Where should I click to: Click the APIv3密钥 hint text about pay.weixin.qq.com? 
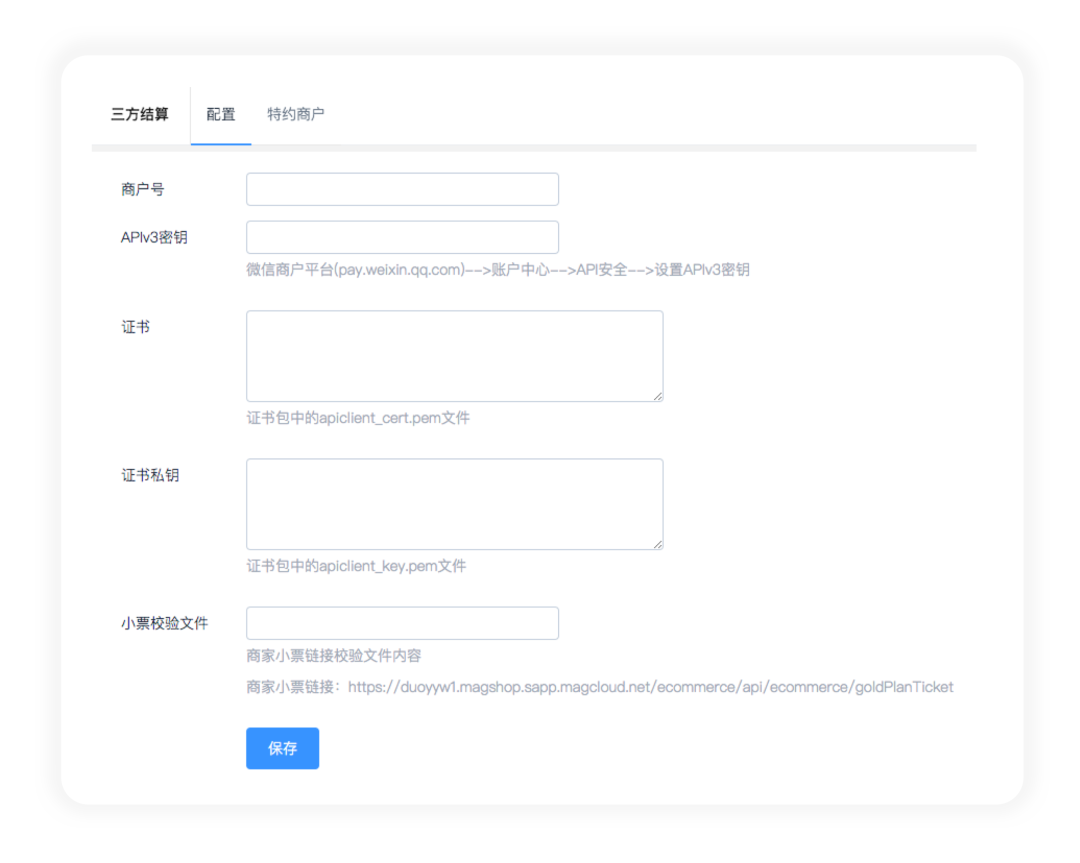click(499, 269)
